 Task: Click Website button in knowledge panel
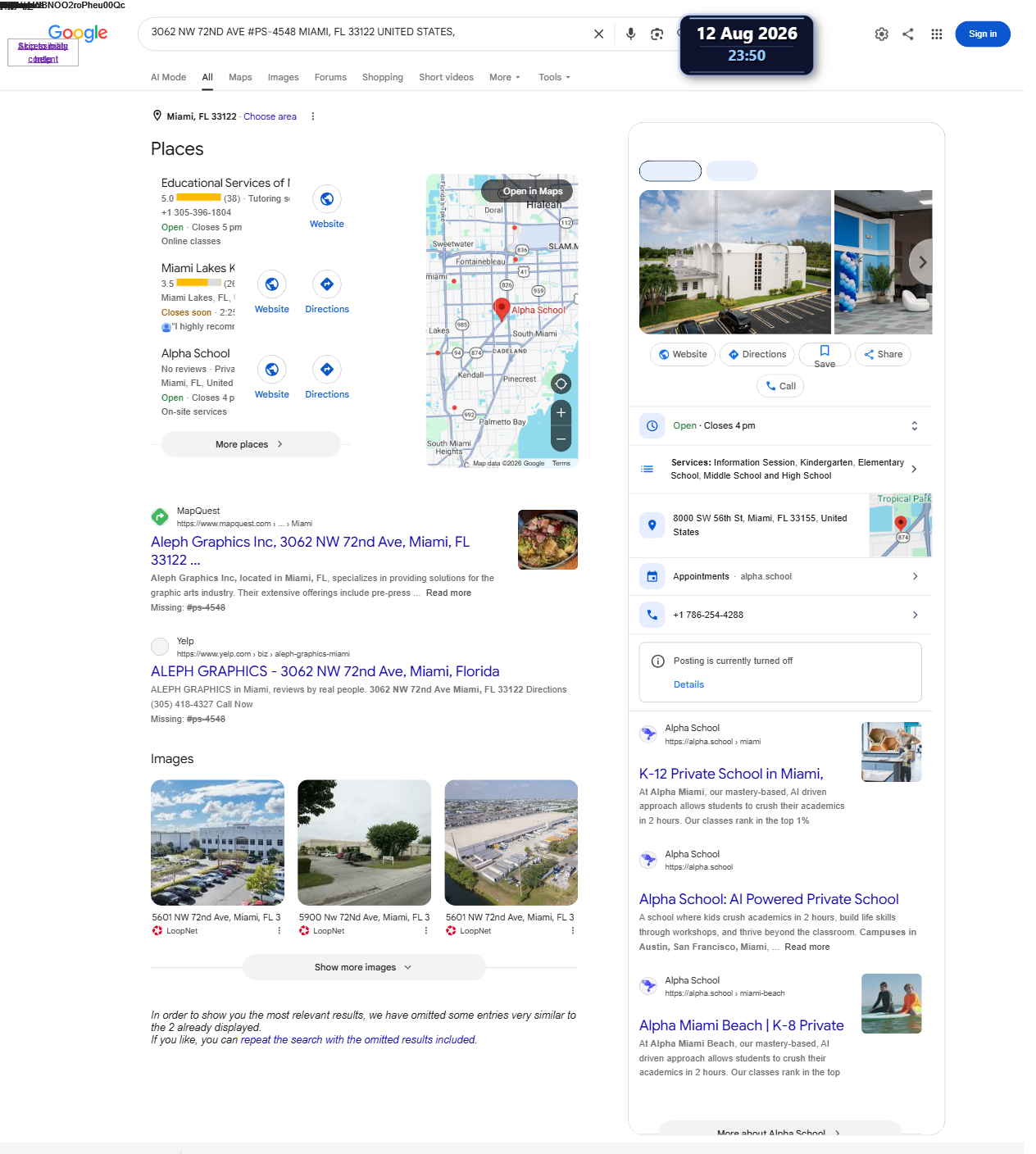coord(683,354)
